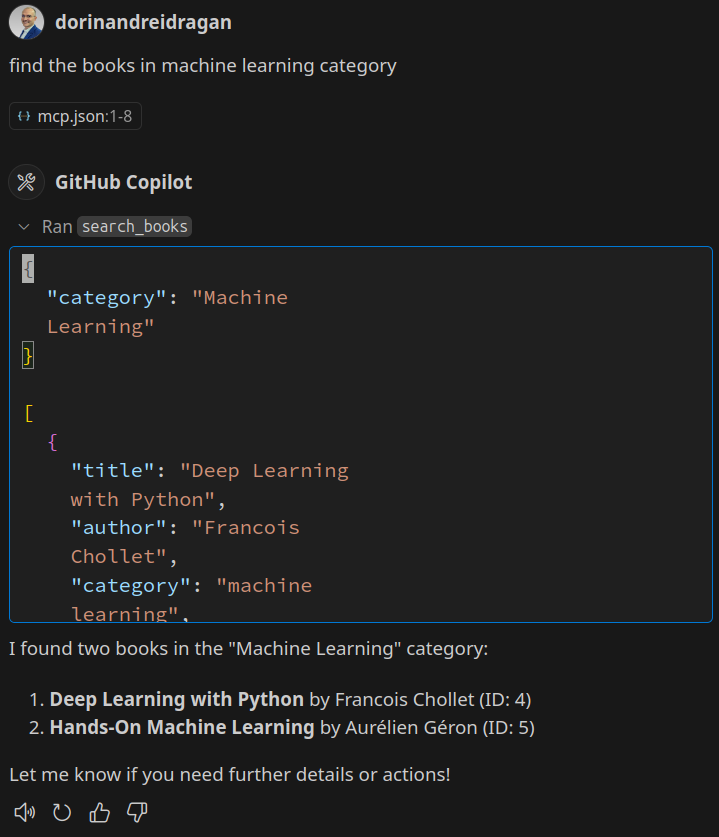This screenshot has height=837, width=719.
Task: Click the dorinandreidragan username
Action: [143, 22]
